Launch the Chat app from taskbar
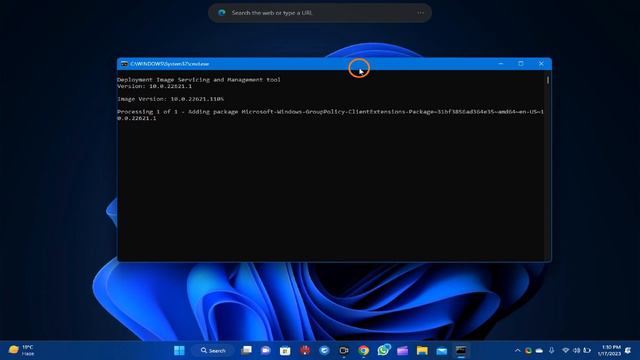 tap(266, 350)
